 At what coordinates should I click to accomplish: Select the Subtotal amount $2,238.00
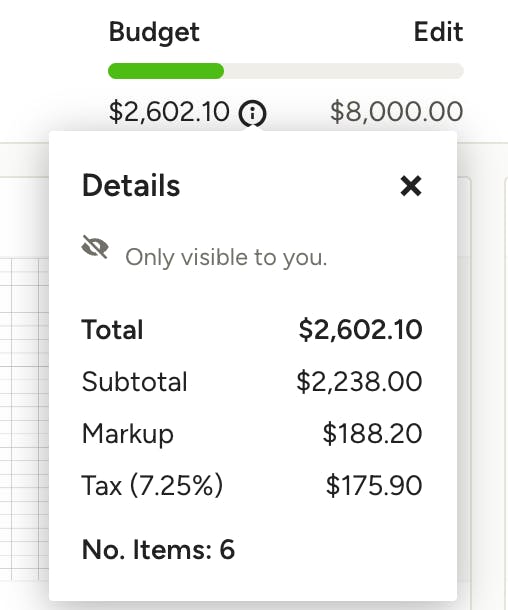point(359,382)
